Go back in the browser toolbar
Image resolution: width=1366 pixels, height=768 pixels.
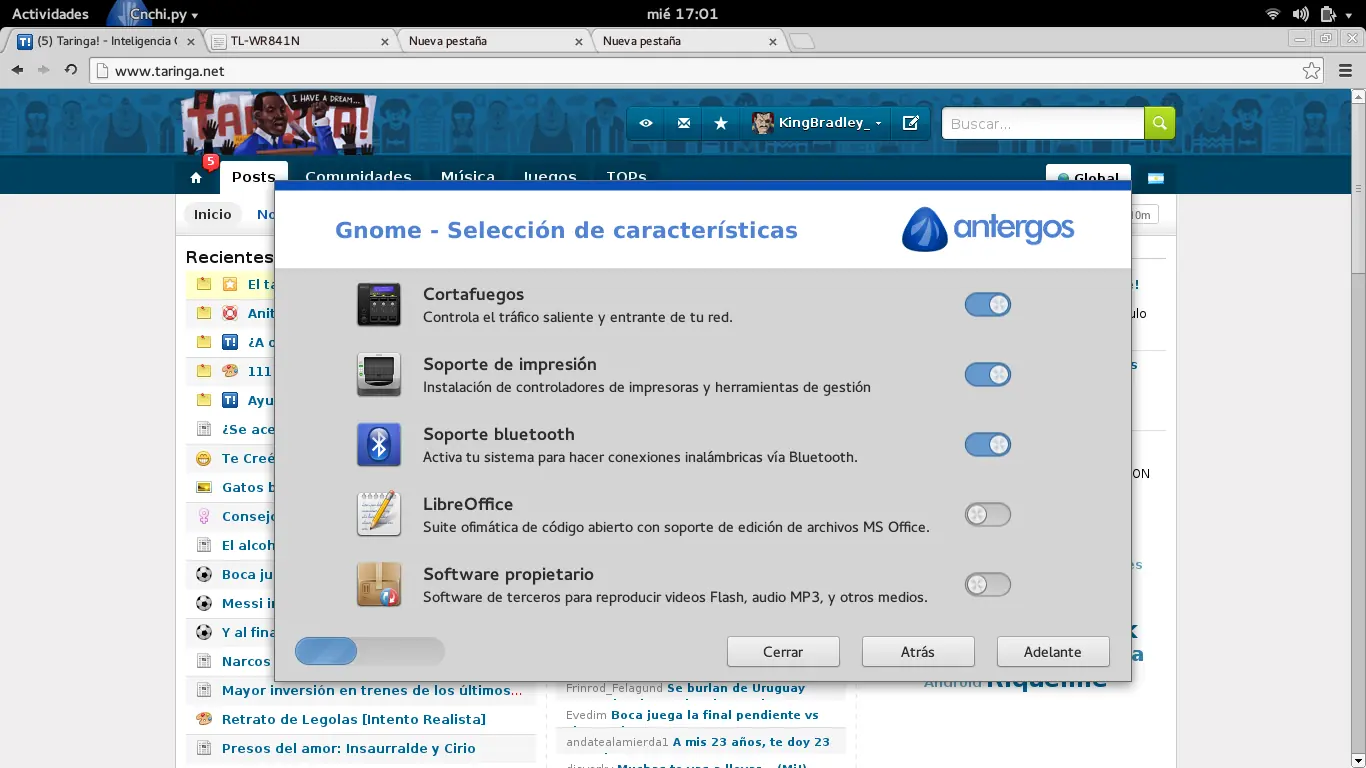(x=17, y=70)
